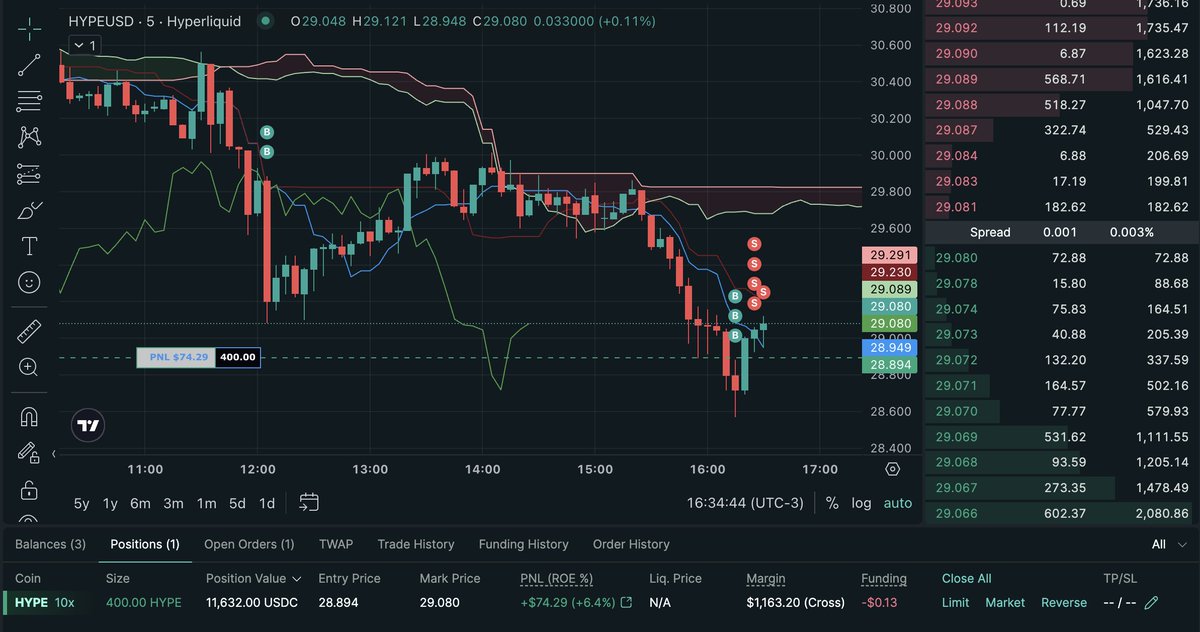
Task: Toggle auto scale on the chart
Action: click(897, 503)
